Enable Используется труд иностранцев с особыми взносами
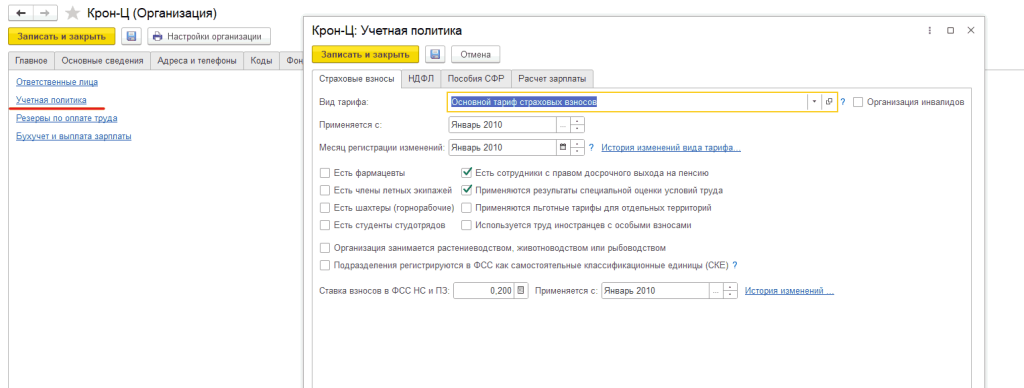This screenshot has height=388, width=1024. [466, 225]
